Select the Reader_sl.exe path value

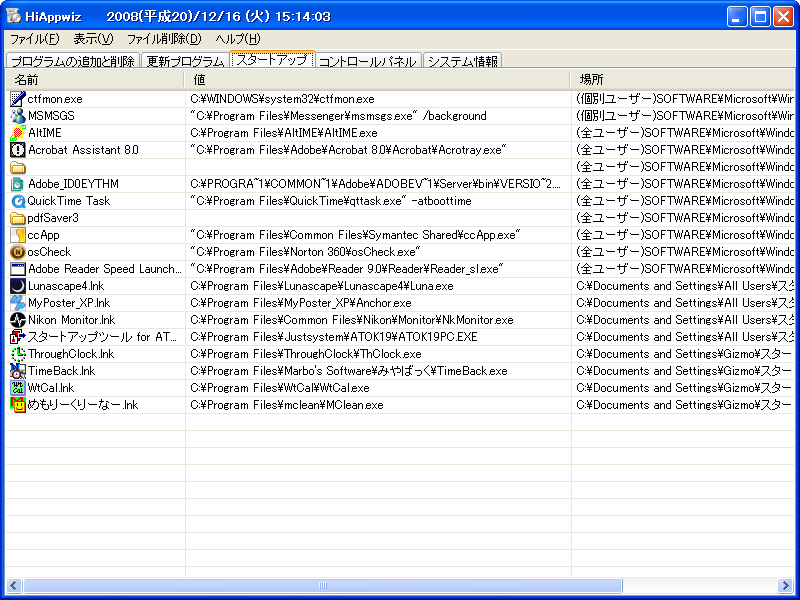coord(346,269)
